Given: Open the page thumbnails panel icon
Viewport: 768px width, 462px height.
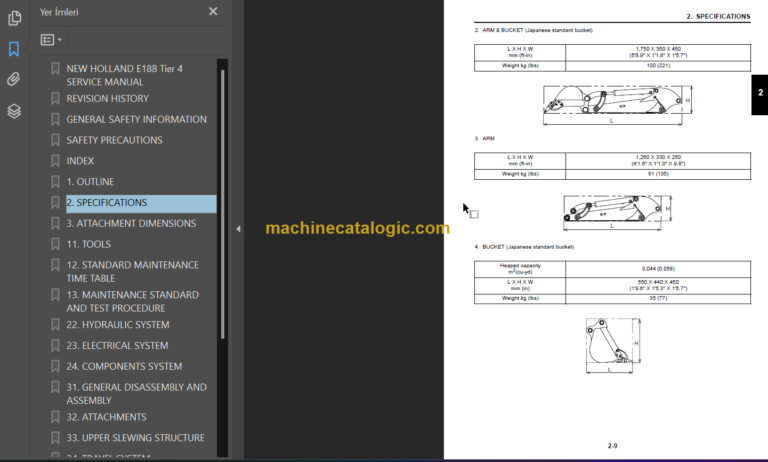Looking at the screenshot, I should [15, 18].
